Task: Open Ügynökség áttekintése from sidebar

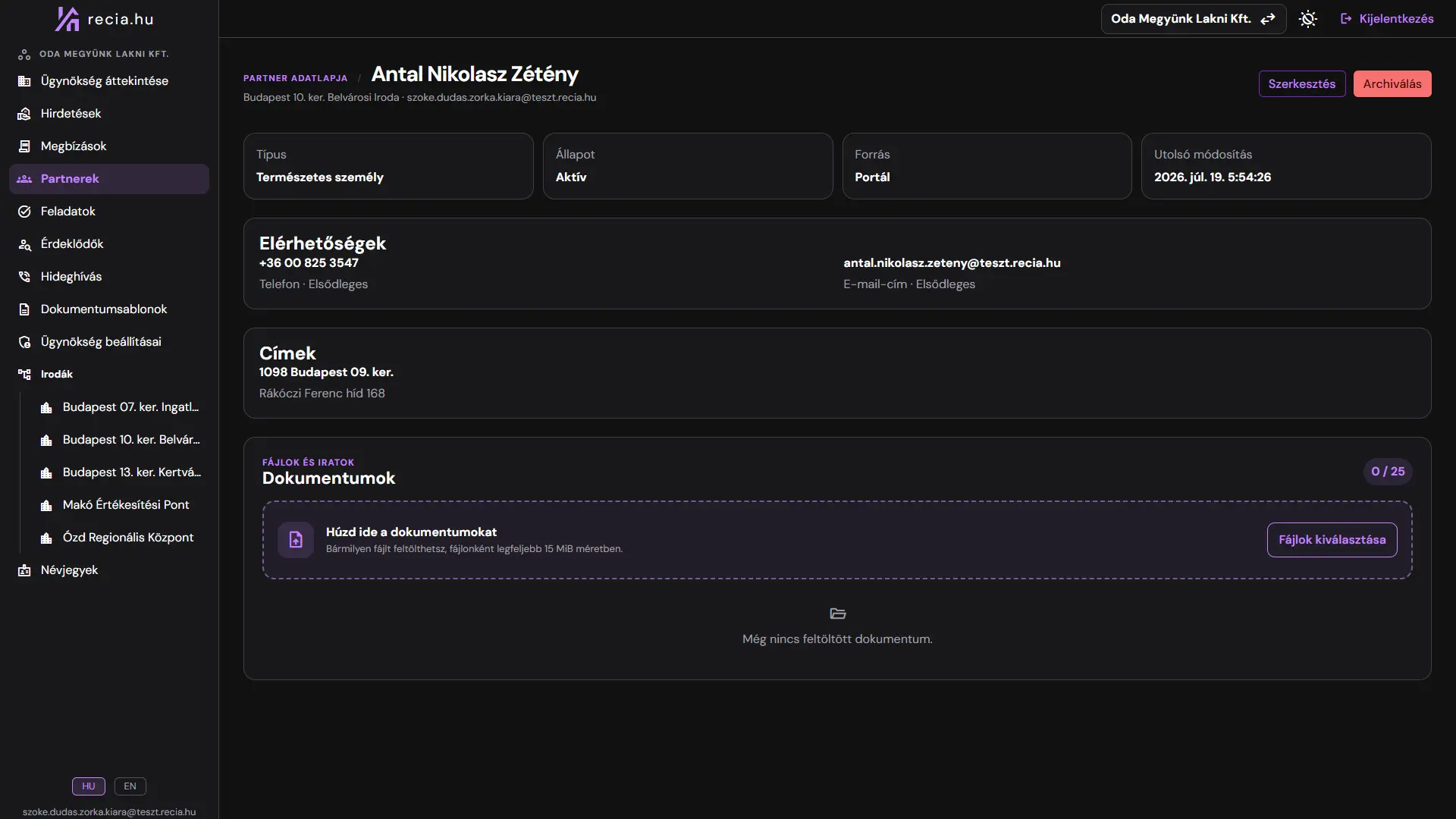Action: 109,81
